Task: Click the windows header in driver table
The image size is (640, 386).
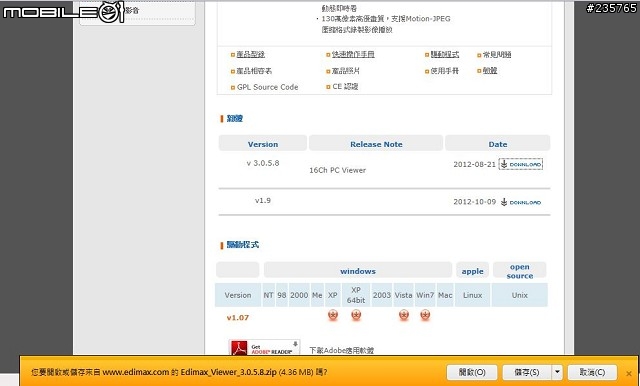Action: pyautogui.click(x=358, y=271)
